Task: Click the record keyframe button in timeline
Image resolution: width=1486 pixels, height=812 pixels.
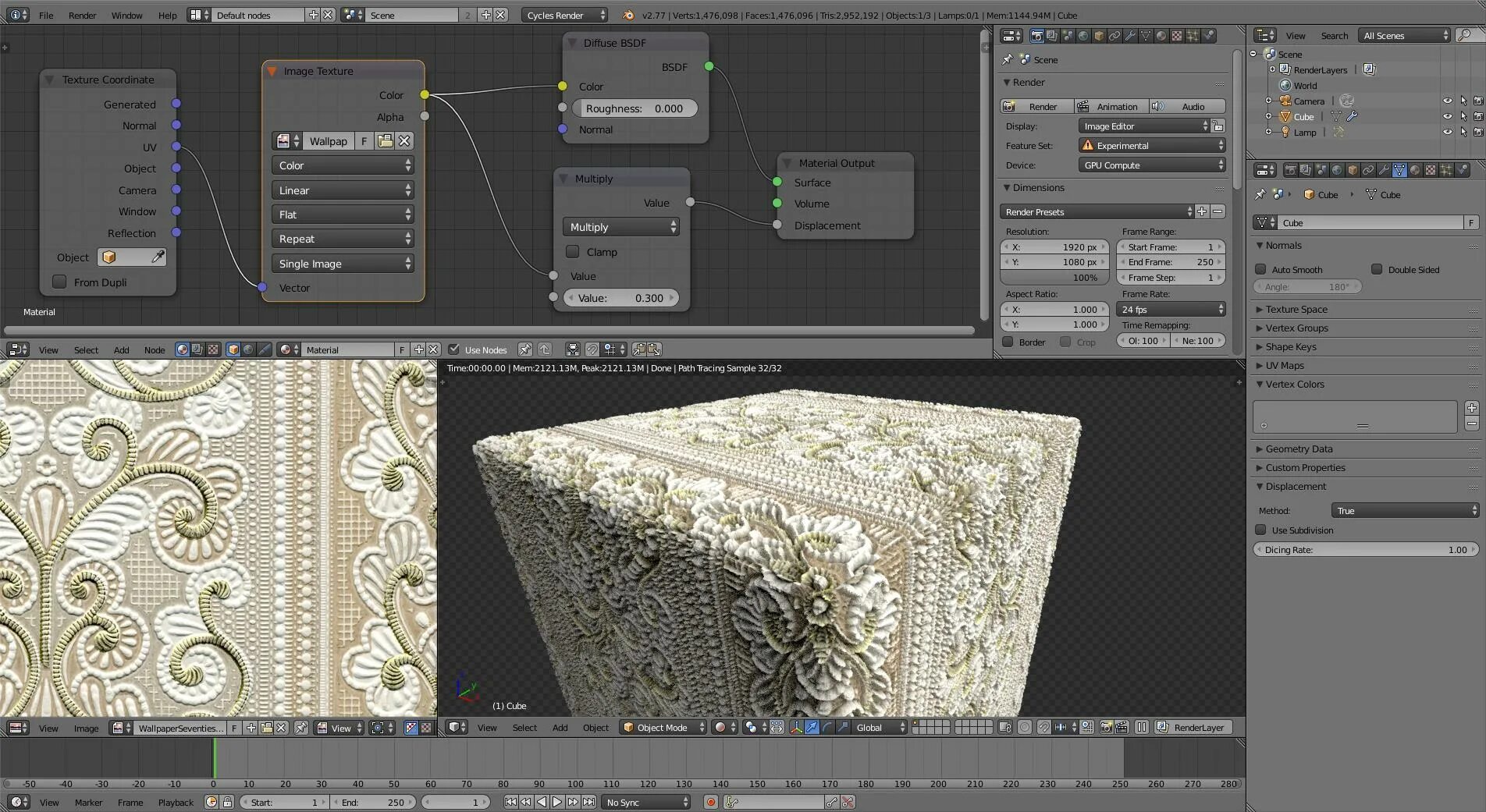Action: point(710,802)
